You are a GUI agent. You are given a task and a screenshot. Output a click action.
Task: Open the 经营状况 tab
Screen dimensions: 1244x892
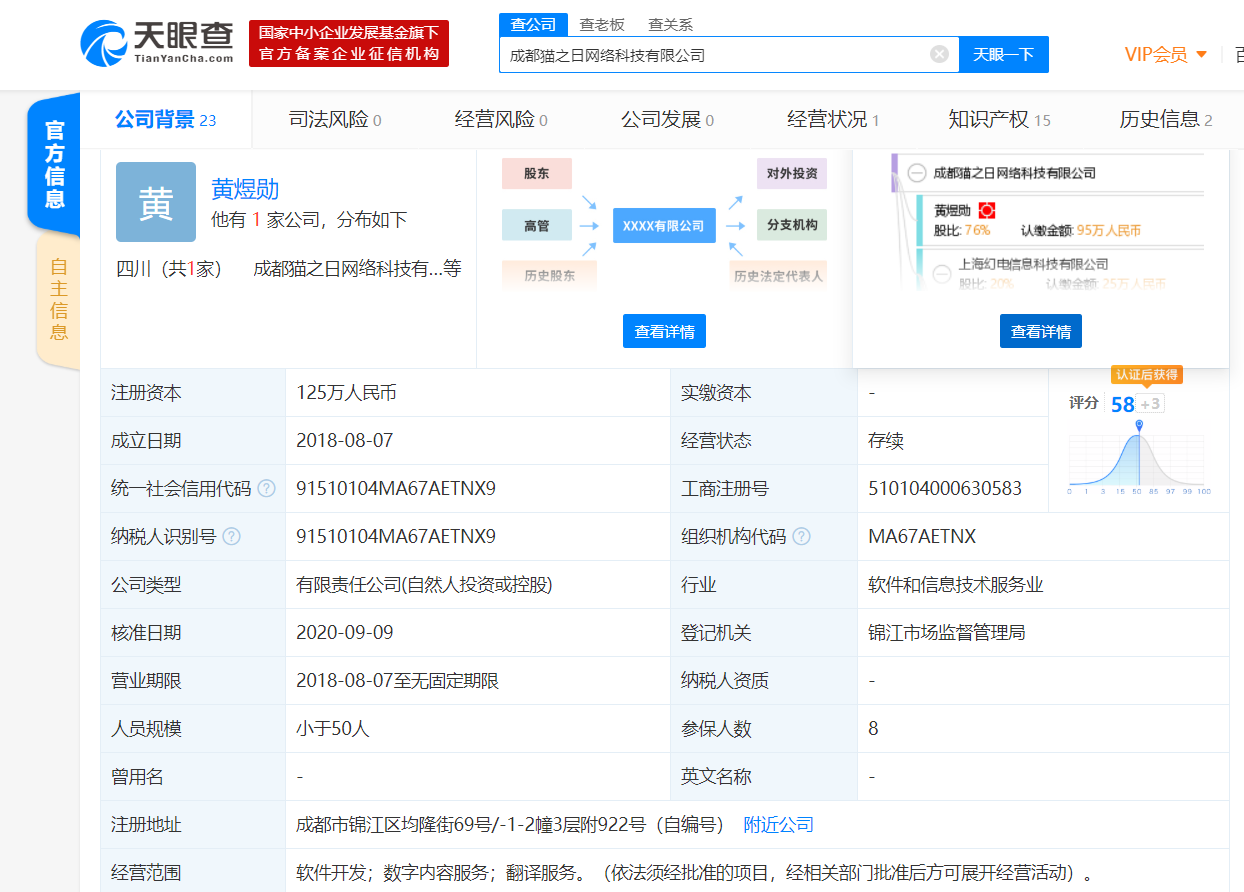click(833, 120)
